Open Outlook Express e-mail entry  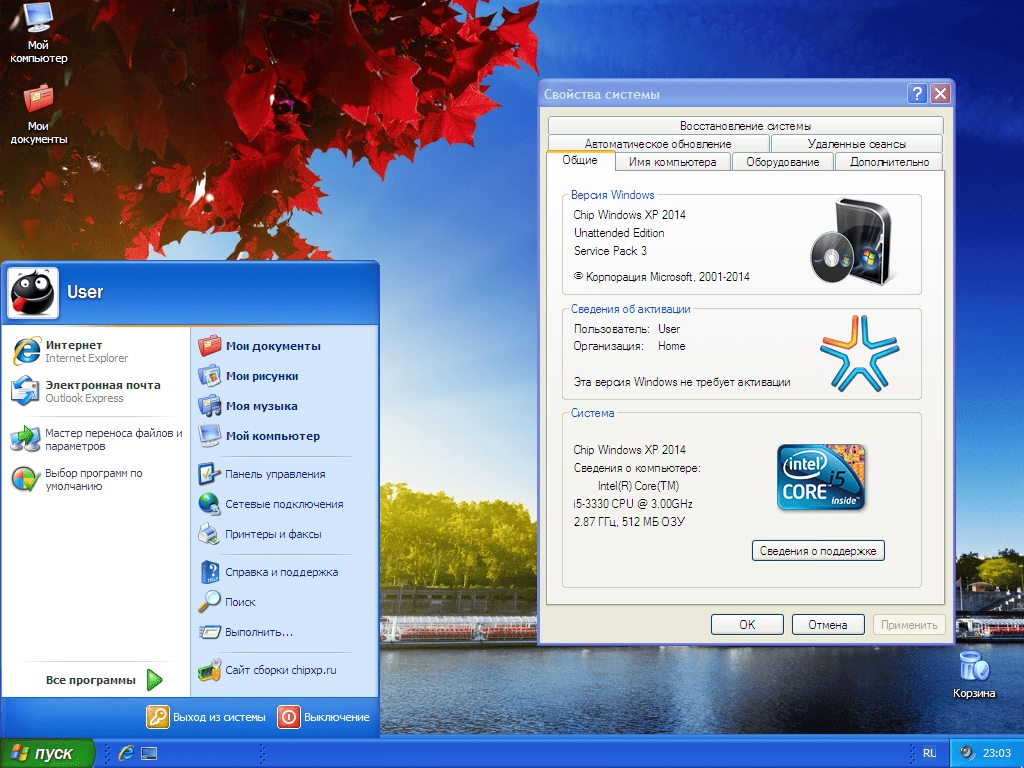[86, 391]
